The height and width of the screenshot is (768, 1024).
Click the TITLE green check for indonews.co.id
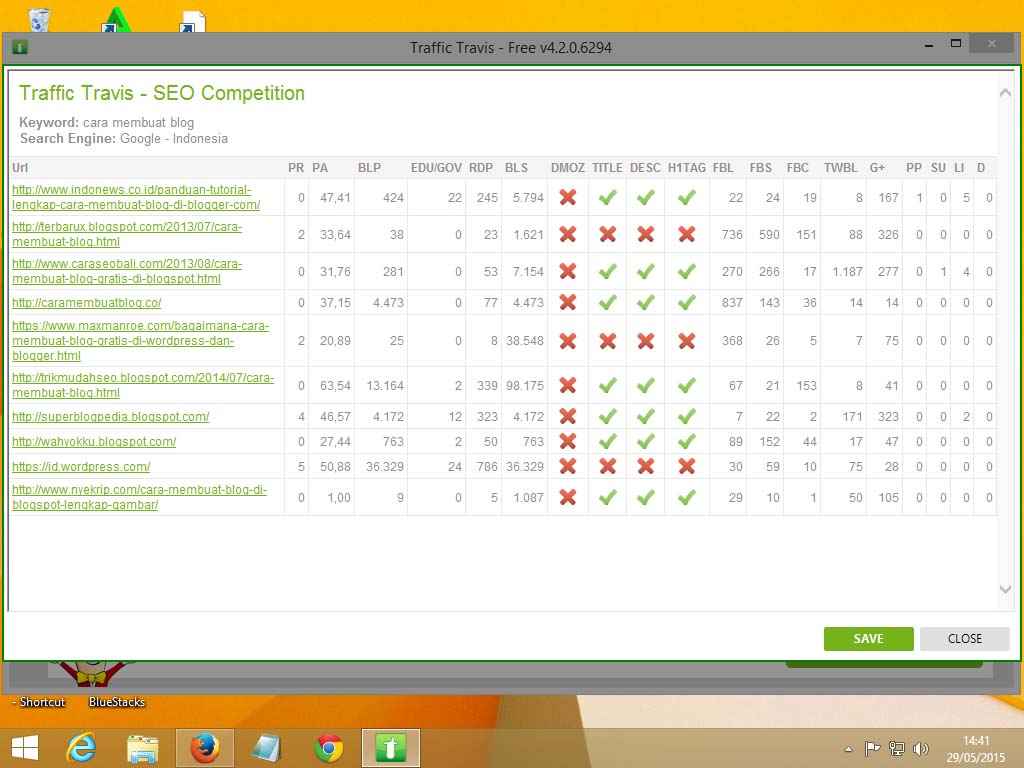[607, 197]
